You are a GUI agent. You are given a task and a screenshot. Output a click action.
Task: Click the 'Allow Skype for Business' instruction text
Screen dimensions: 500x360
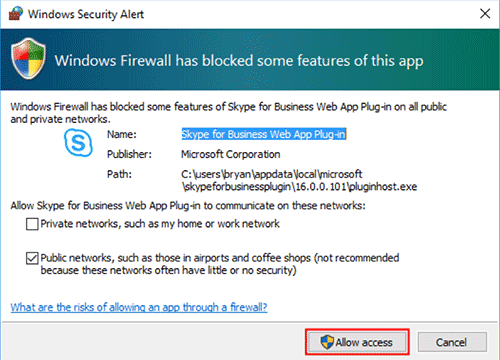coord(188,206)
